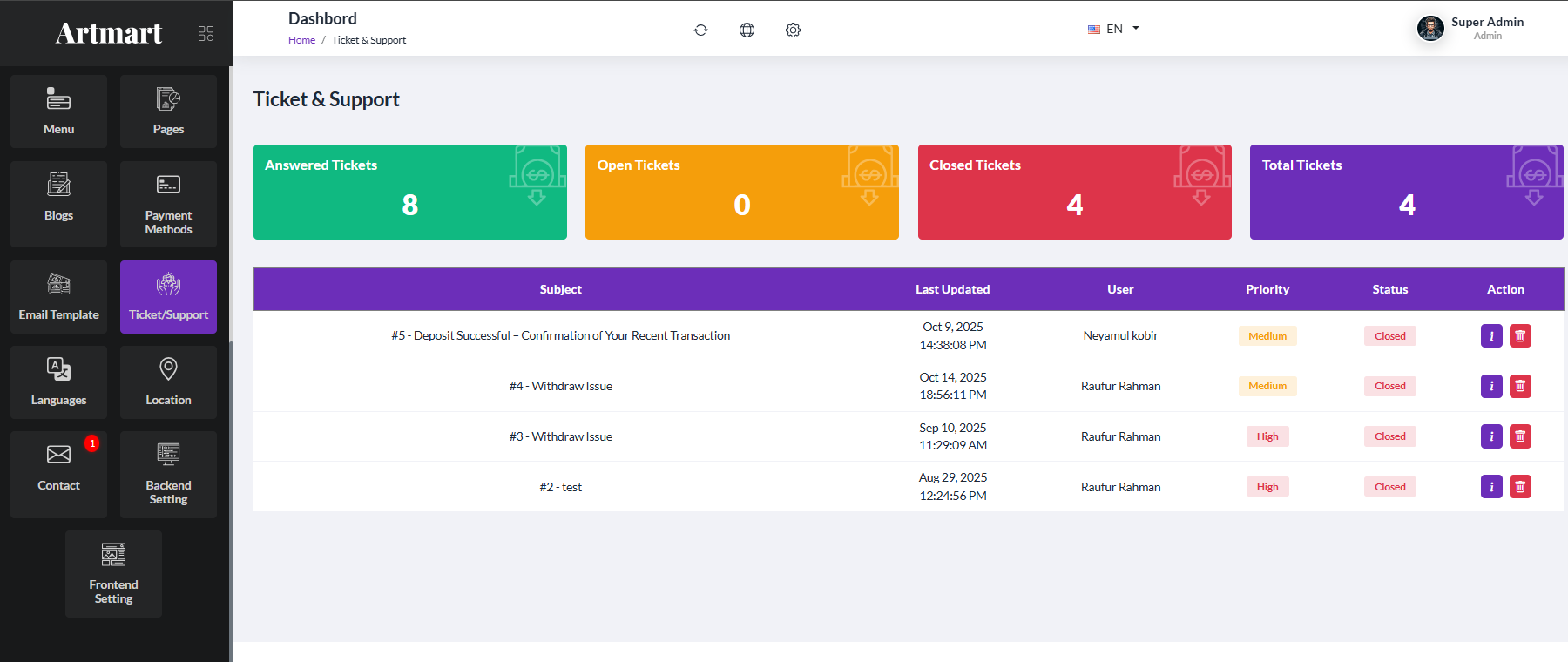Go to Payment Methods in the sidebar
This screenshot has width=1568, height=662.
click(168, 204)
